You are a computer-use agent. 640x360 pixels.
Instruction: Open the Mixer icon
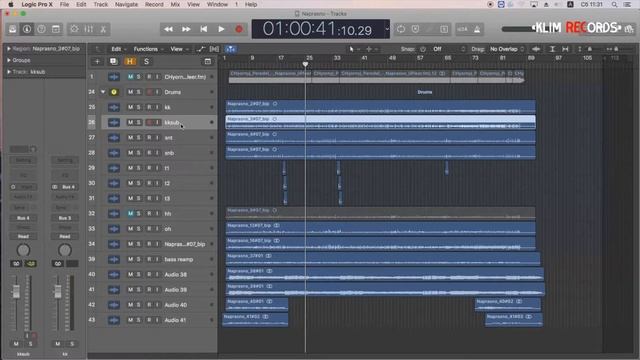coord(89,29)
